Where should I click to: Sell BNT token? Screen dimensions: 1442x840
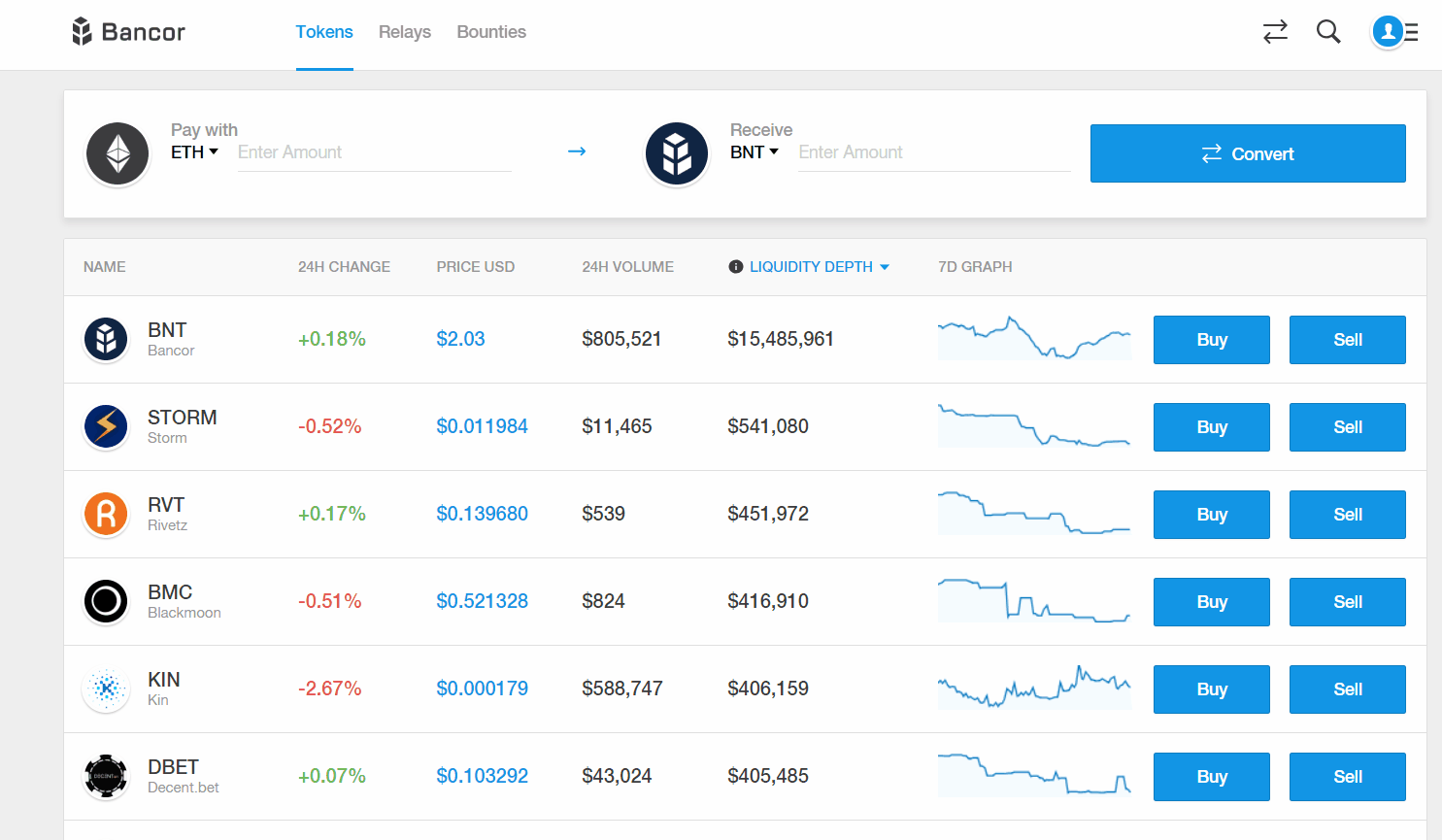(x=1348, y=340)
